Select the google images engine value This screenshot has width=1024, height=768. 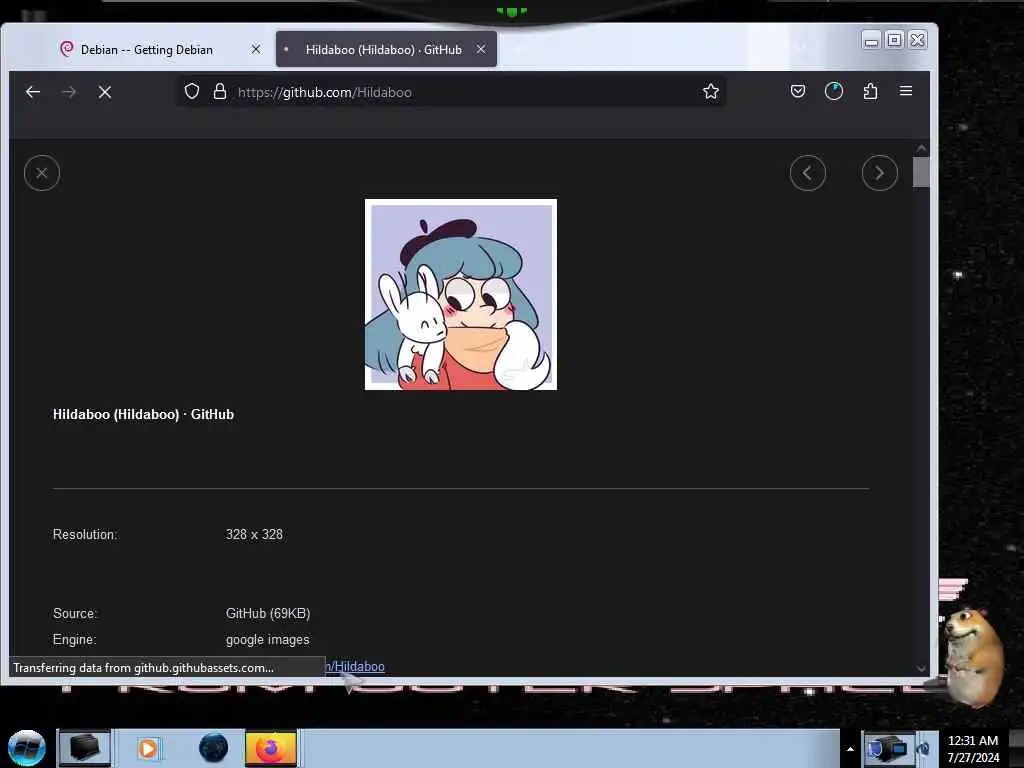click(268, 639)
